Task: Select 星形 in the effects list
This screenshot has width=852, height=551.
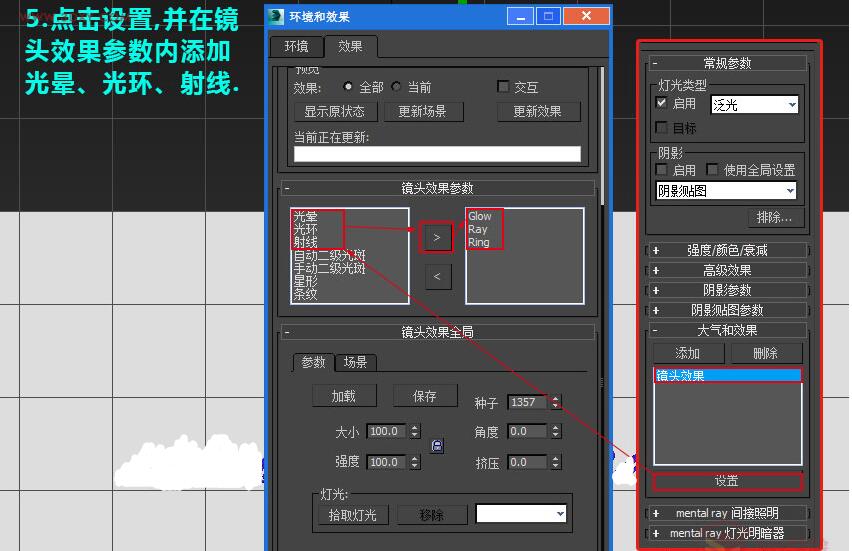Action: [305, 281]
